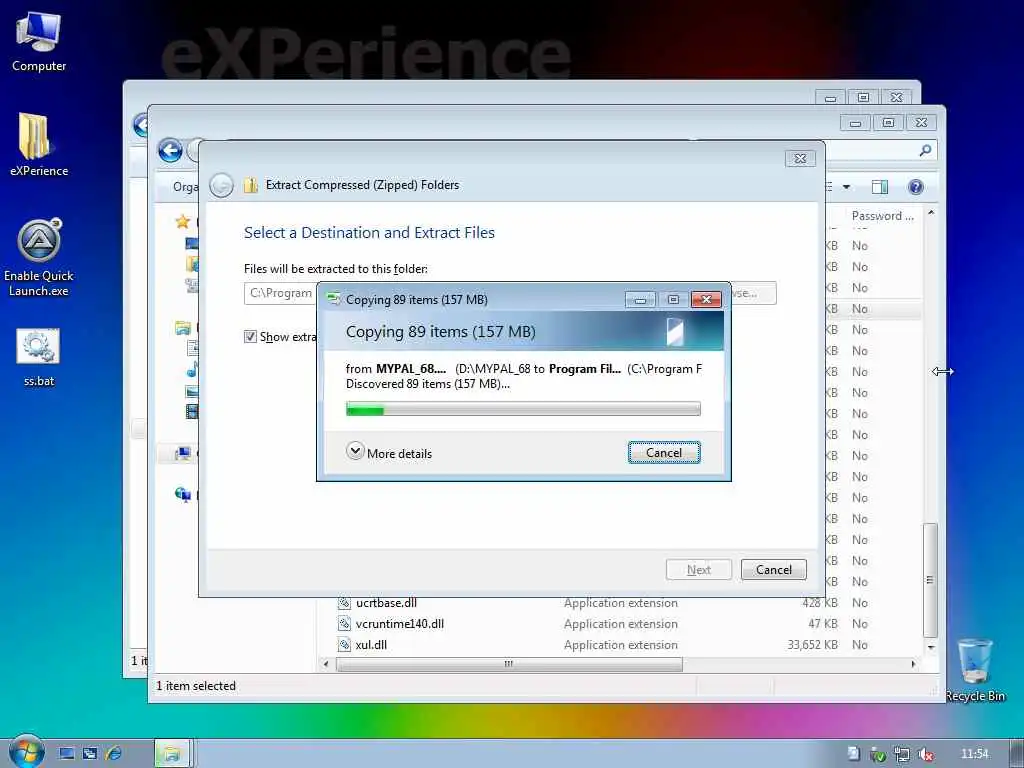The height and width of the screenshot is (768, 1024).
Task: Open the Computer desktop icon
Action: 39,42
